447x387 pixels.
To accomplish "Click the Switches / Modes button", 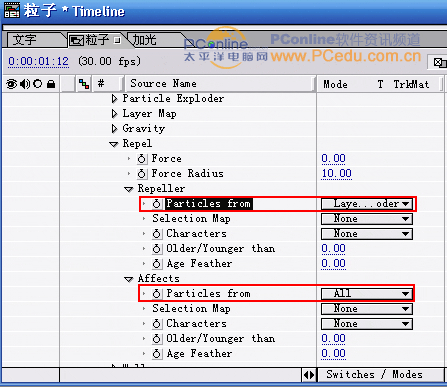I will tap(374, 375).
